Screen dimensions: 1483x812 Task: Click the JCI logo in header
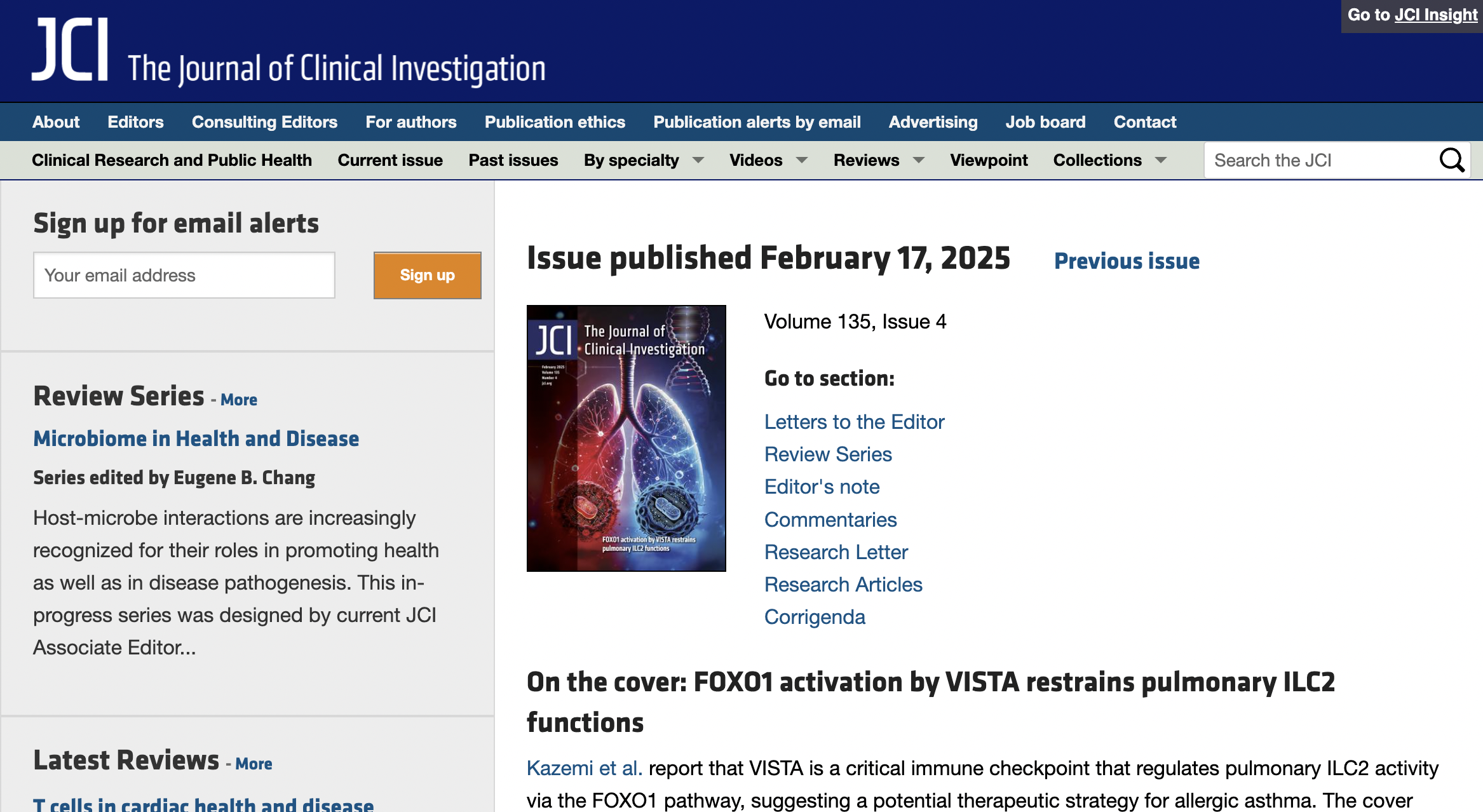click(x=70, y=51)
